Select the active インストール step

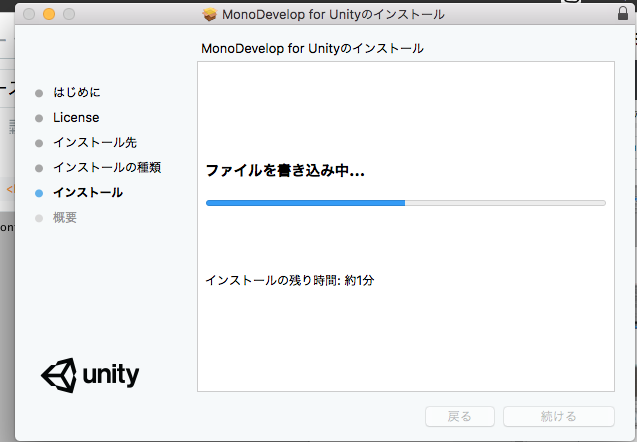[88, 193]
